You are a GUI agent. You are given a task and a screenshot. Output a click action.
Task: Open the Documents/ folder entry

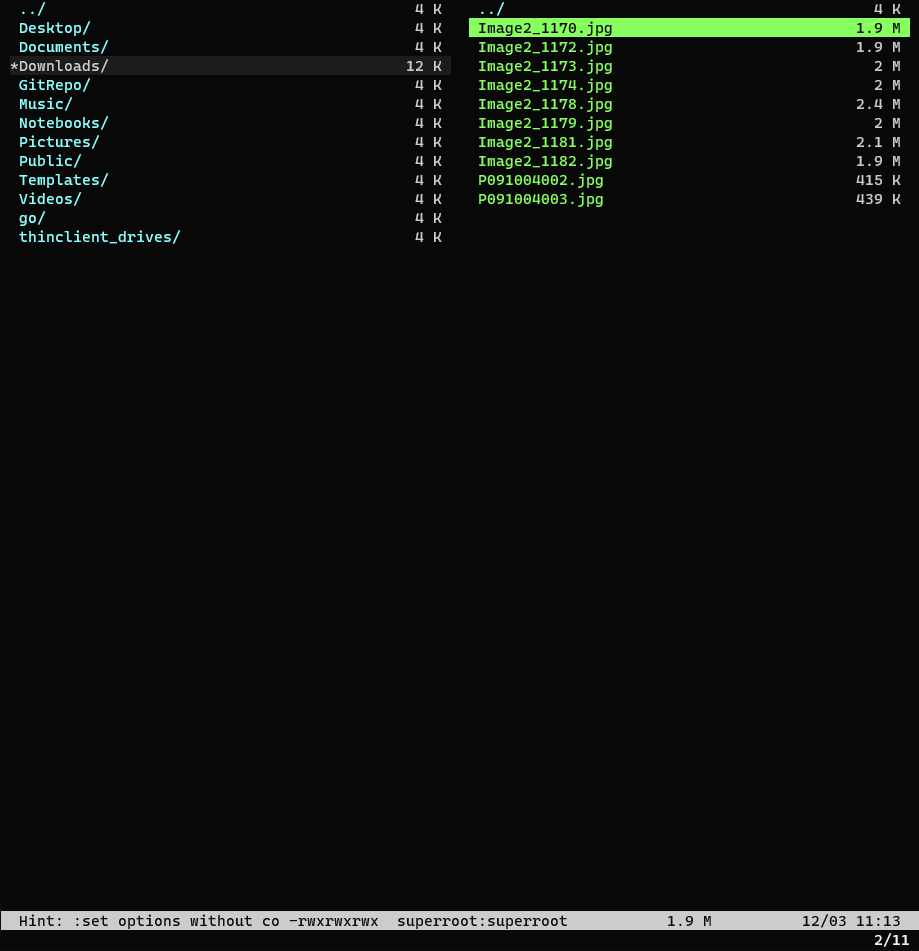(230, 47)
